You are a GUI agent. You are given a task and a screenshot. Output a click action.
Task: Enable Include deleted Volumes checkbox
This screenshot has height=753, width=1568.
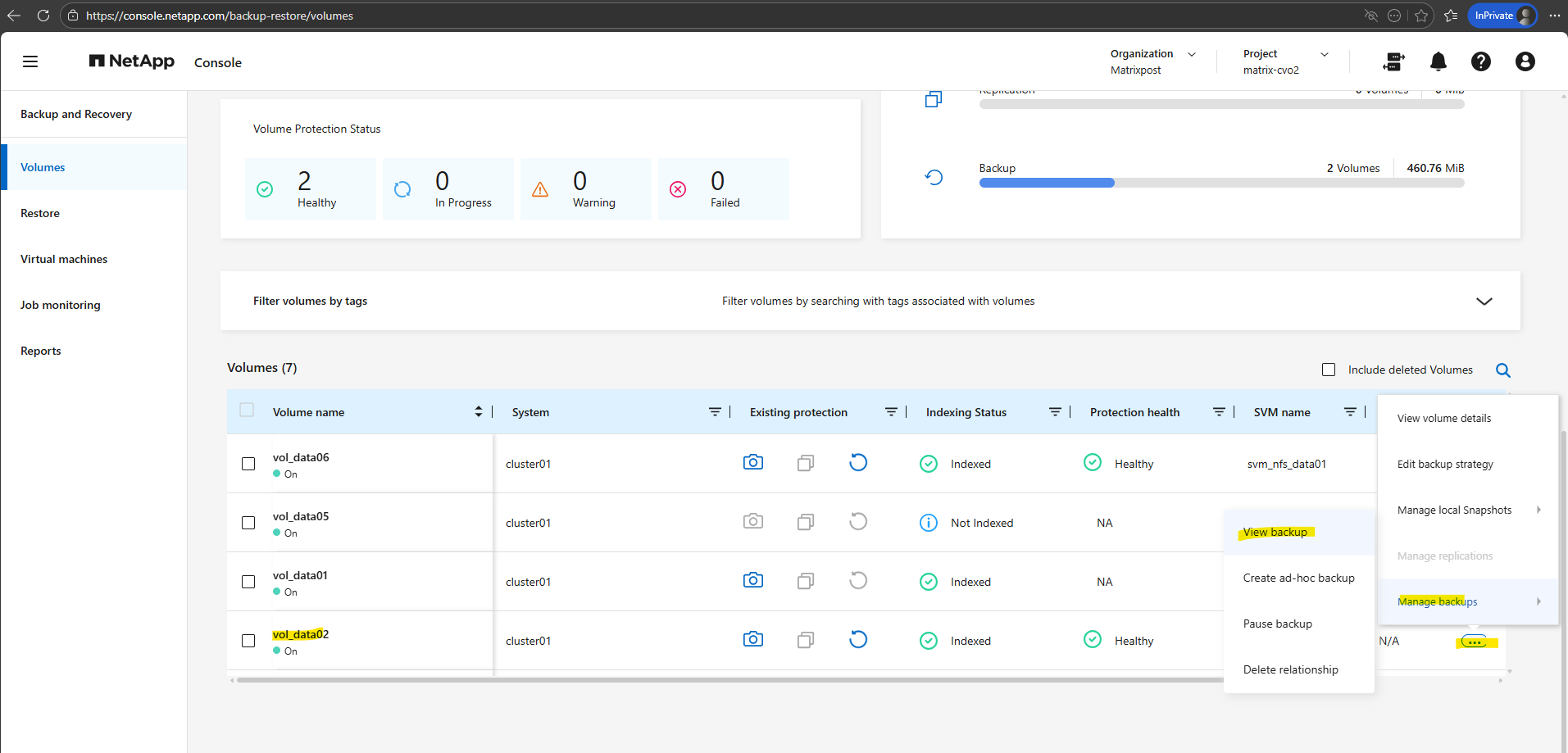(x=1329, y=370)
